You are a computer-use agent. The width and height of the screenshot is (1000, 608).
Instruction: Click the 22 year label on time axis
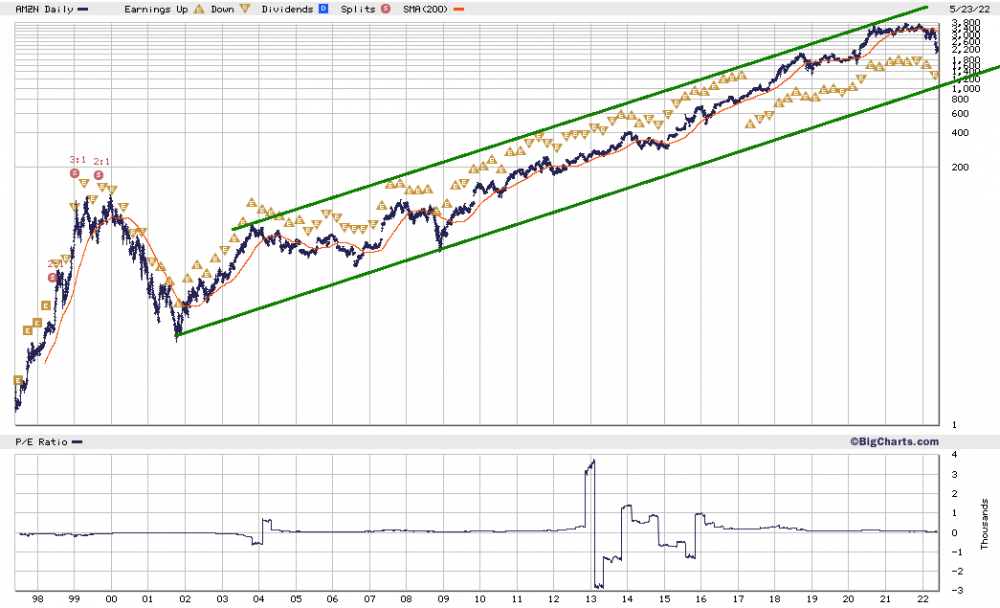click(922, 599)
